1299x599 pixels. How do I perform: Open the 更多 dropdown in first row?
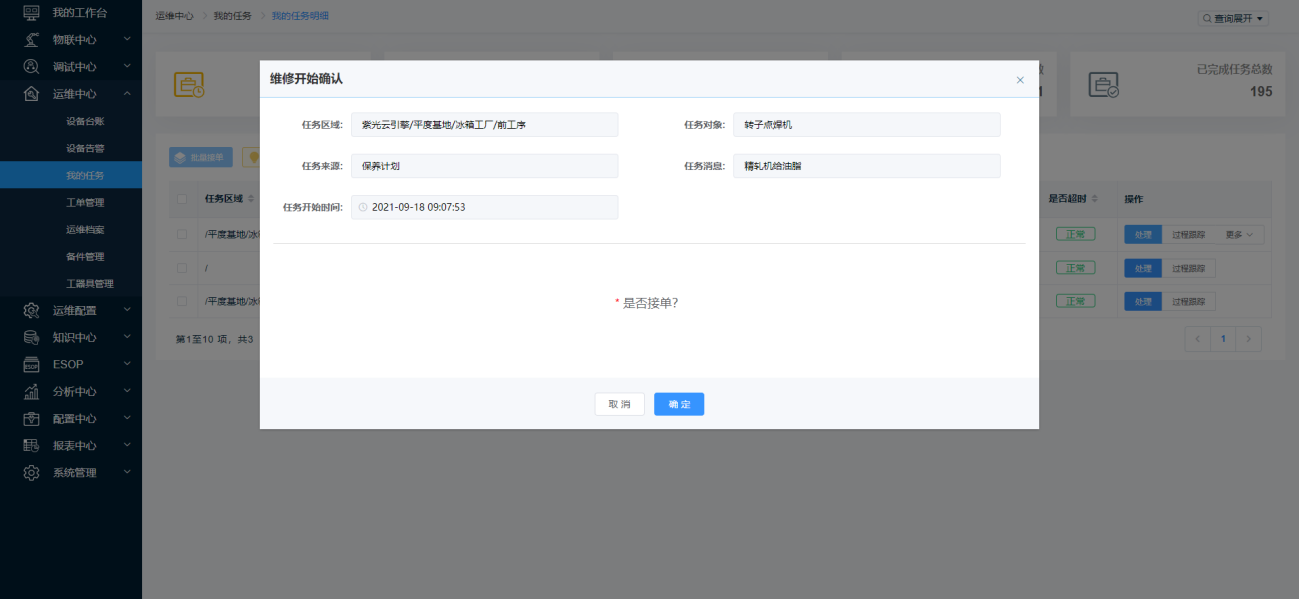click(1240, 235)
